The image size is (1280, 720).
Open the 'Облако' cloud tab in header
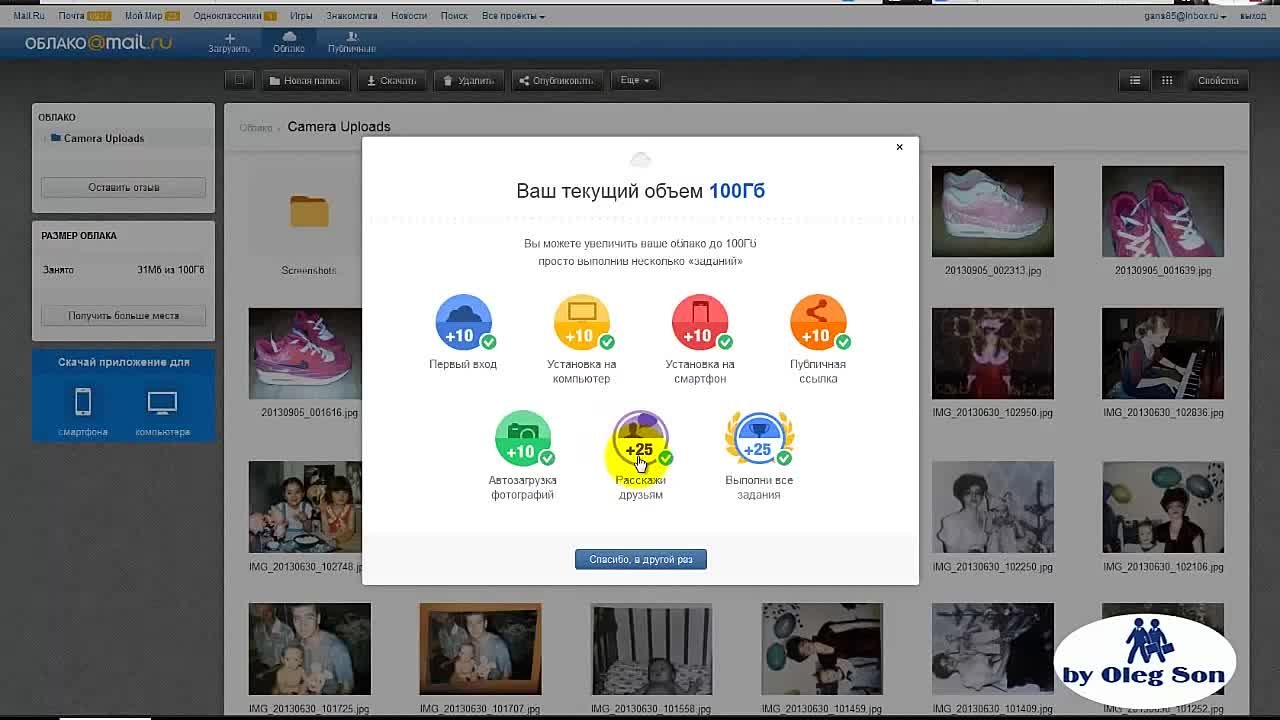289,43
